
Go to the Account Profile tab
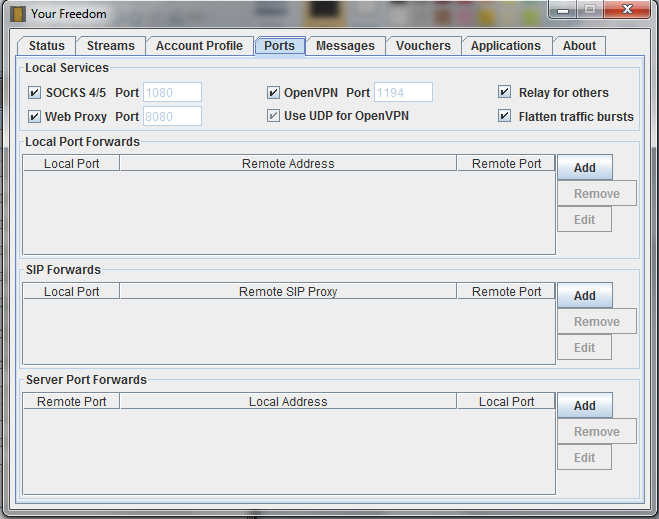(x=199, y=45)
